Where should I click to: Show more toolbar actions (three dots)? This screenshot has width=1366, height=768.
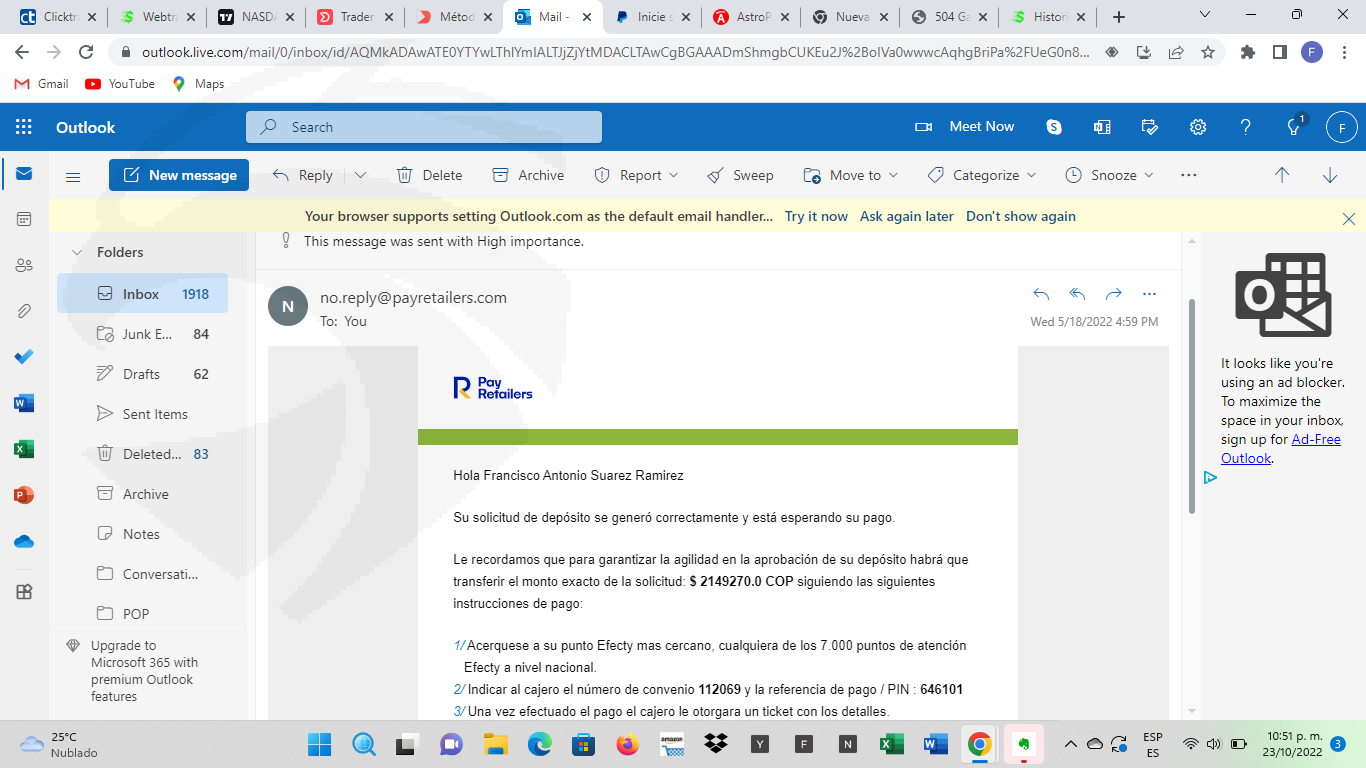(x=1189, y=175)
